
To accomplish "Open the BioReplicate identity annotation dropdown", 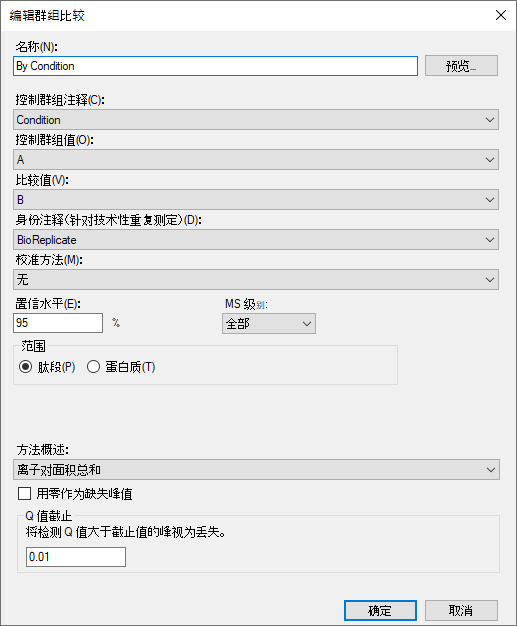I will coord(256,240).
